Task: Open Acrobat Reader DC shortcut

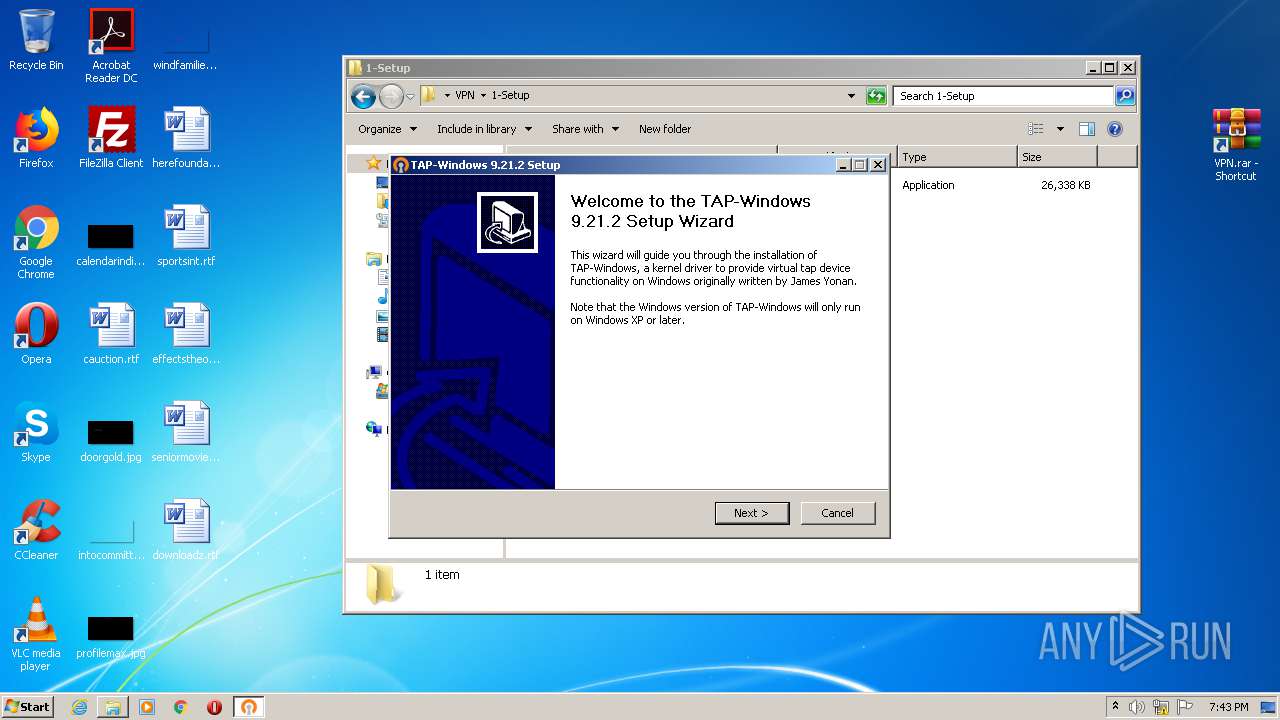Action: pyautogui.click(x=111, y=46)
